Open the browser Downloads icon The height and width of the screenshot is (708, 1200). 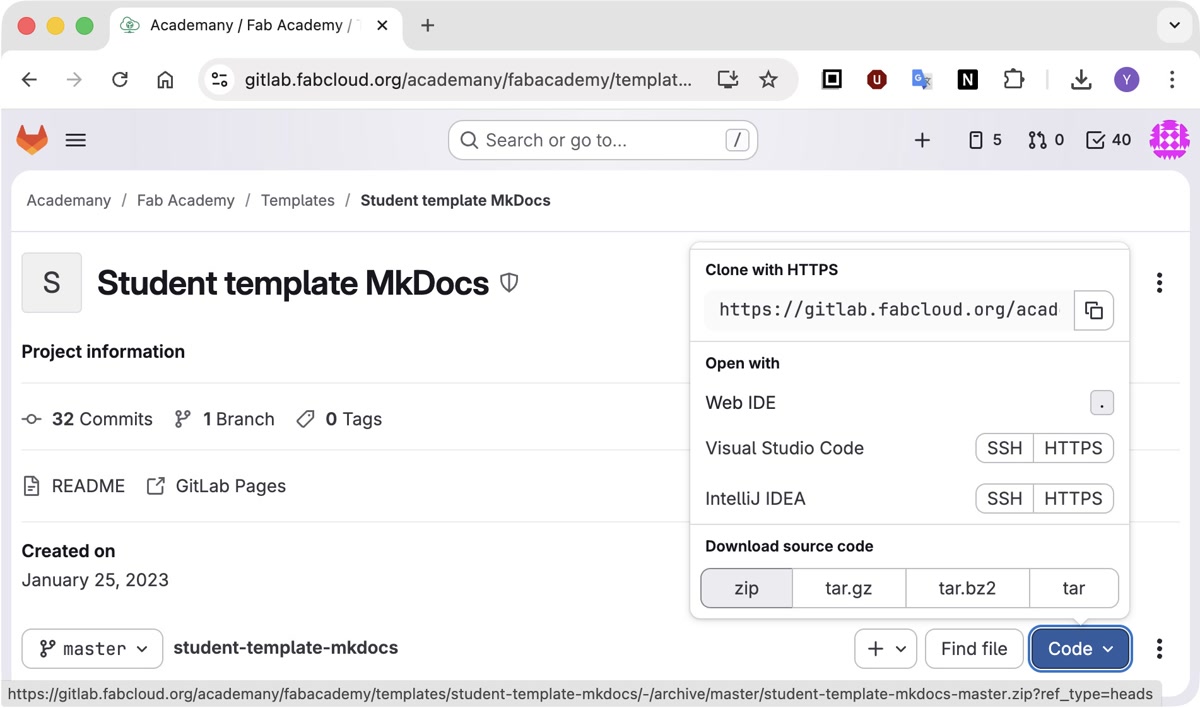pos(1081,80)
